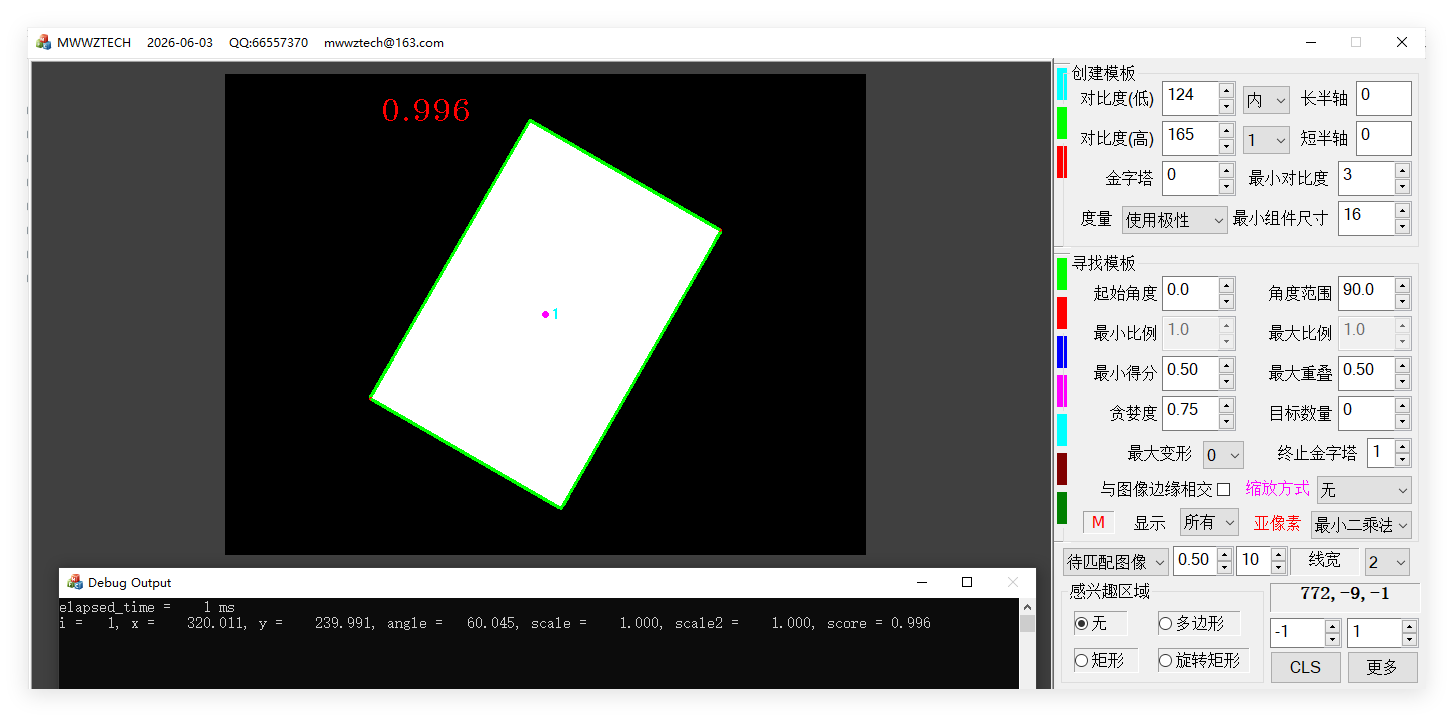Click the 对比度(低) input field
Viewport: 1453px width, 716px height.
pos(1190,98)
